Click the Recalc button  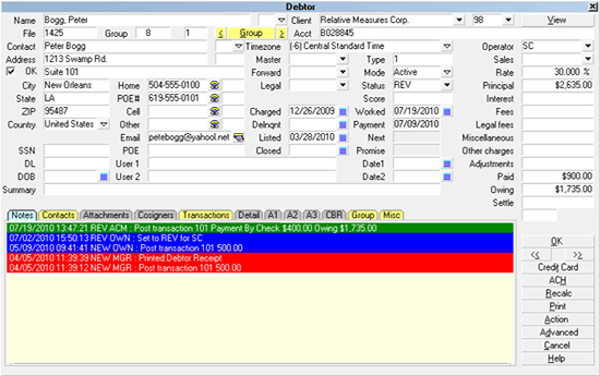[558, 293]
